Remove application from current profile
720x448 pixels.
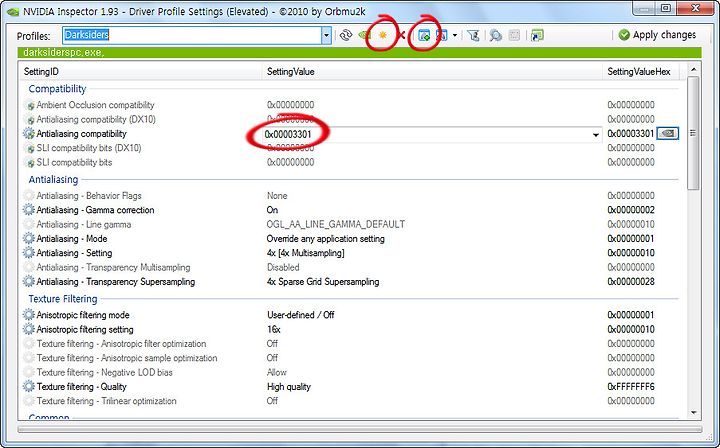tap(442, 35)
